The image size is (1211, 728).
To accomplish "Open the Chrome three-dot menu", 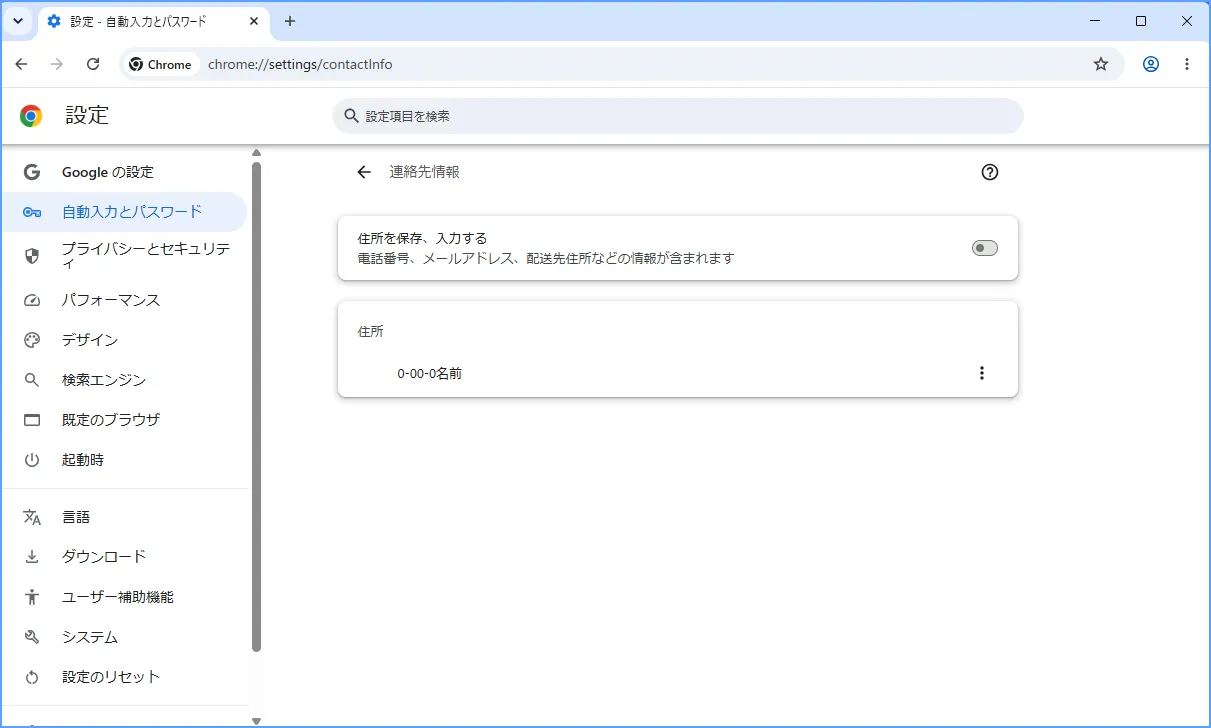I will [x=1187, y=64].
